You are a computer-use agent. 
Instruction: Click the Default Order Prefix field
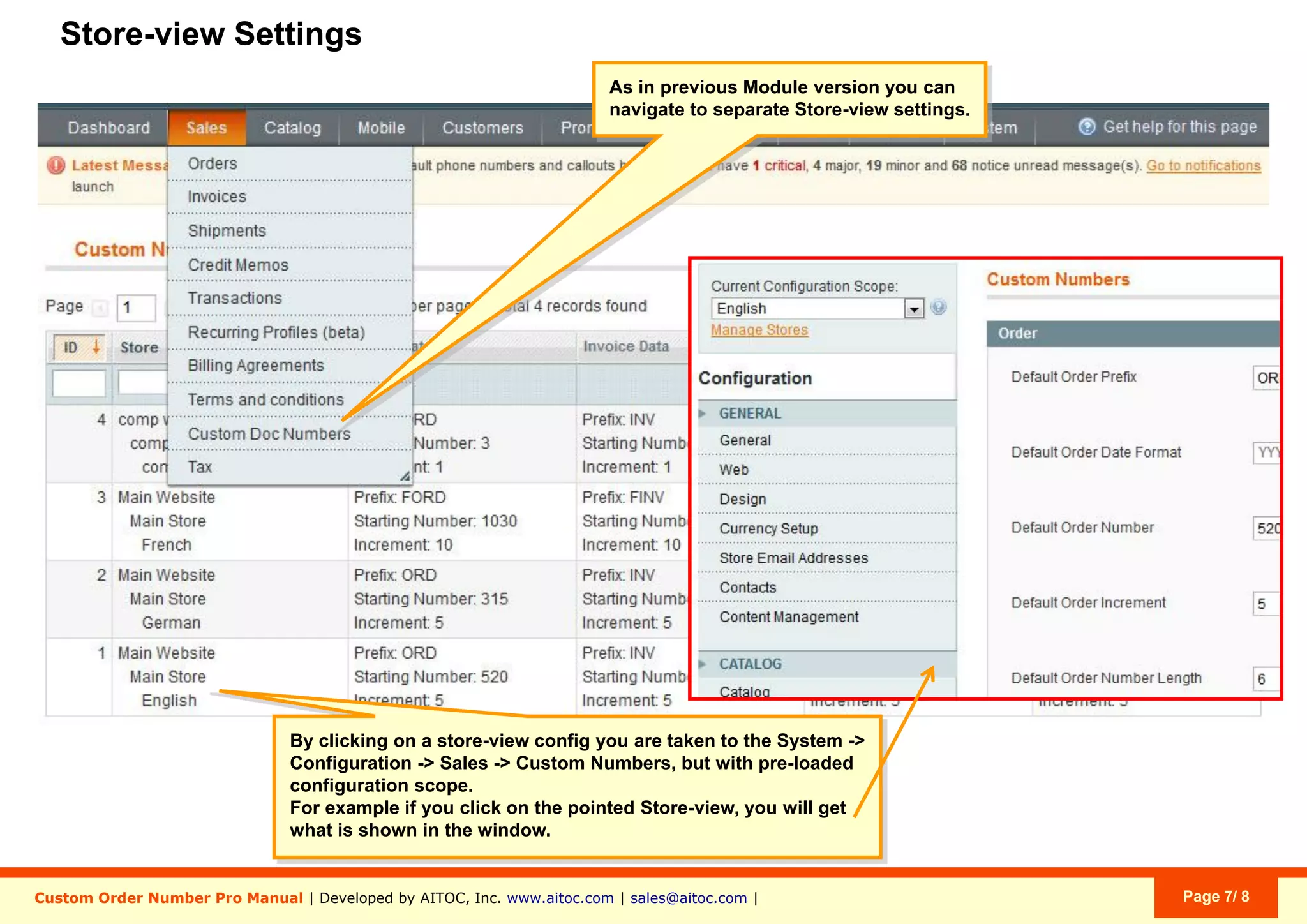pyautogui.click(x=1266, y=378)
